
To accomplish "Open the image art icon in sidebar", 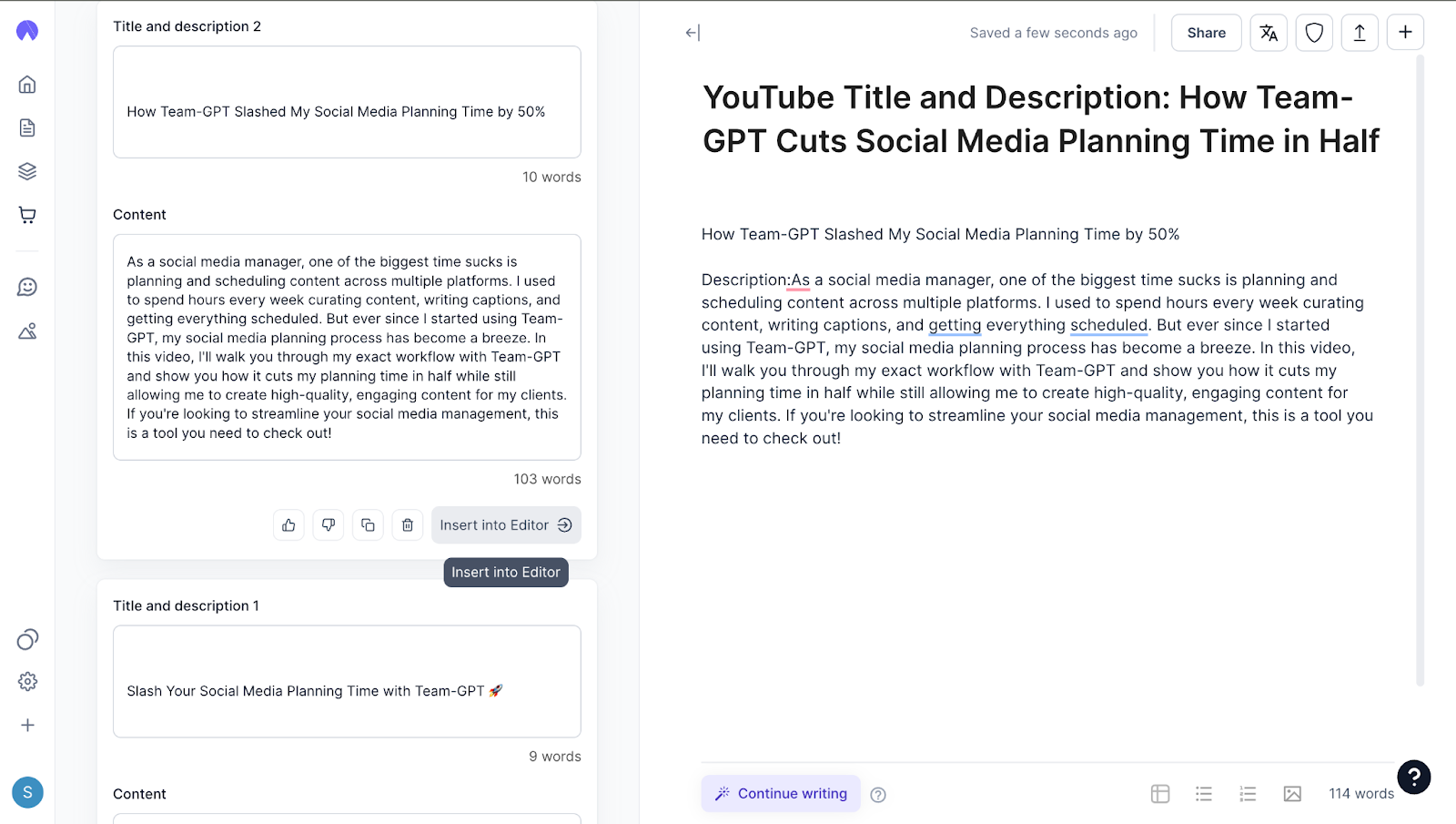I will click(x=27, y=331).
